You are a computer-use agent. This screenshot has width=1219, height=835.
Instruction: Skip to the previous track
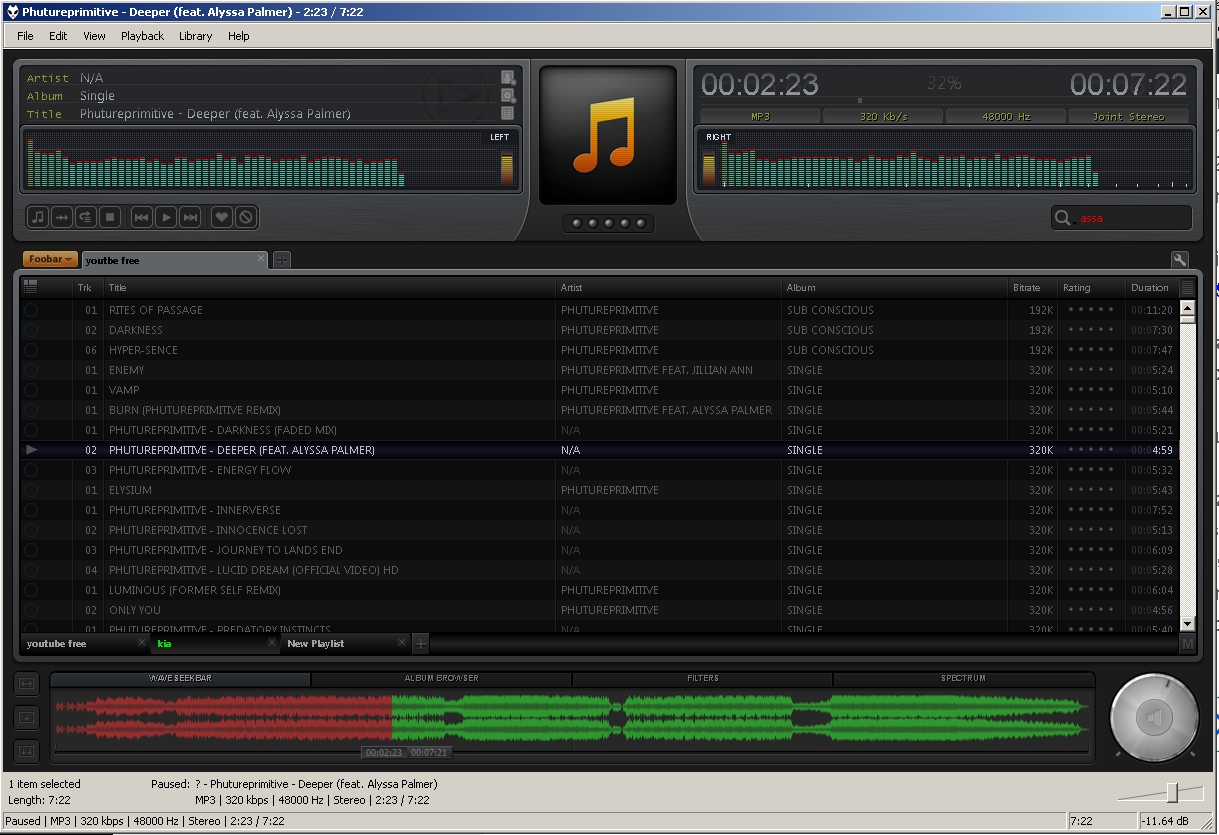click(x=142, y=217)
